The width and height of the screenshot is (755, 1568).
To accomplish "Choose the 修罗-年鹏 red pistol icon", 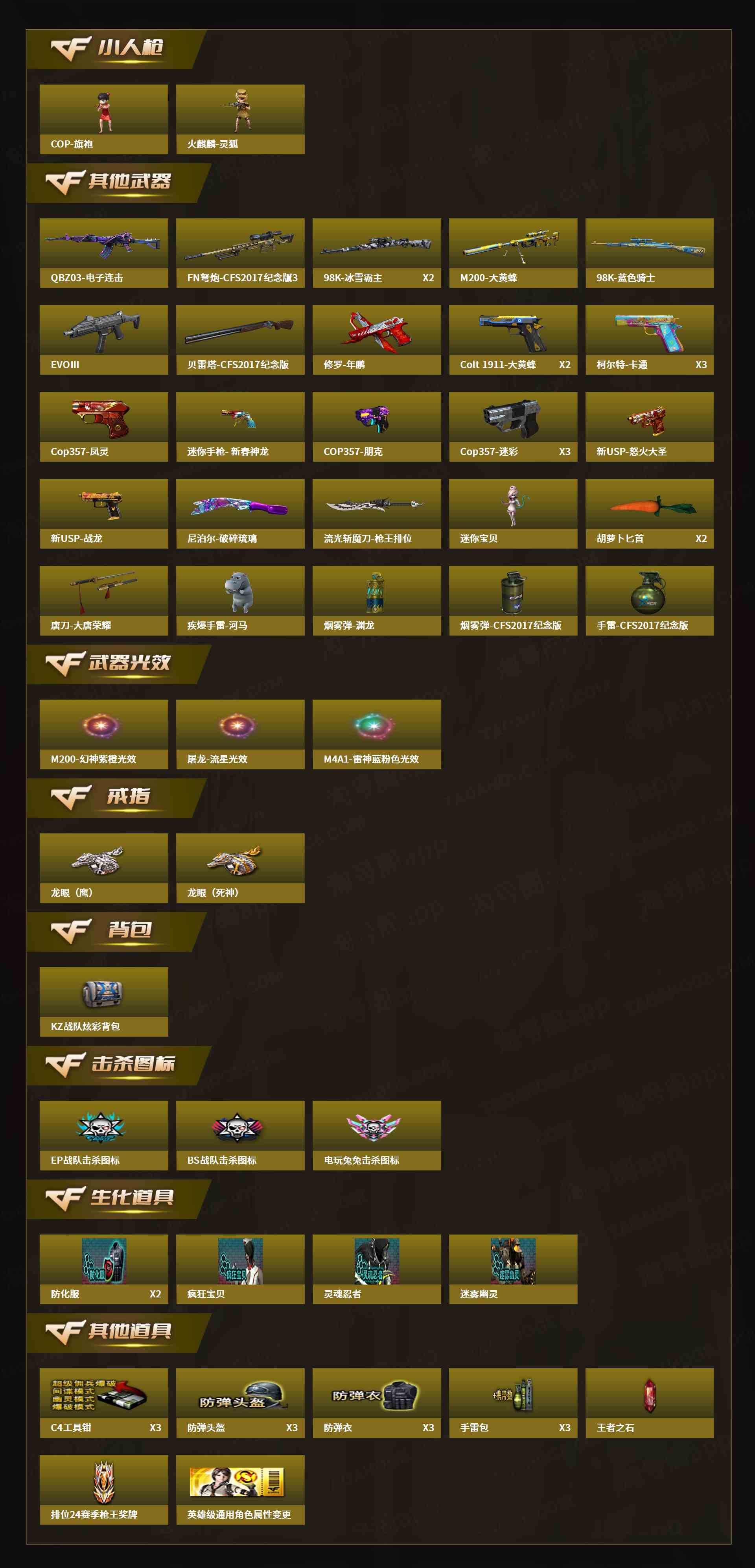I will click(377, 330).
